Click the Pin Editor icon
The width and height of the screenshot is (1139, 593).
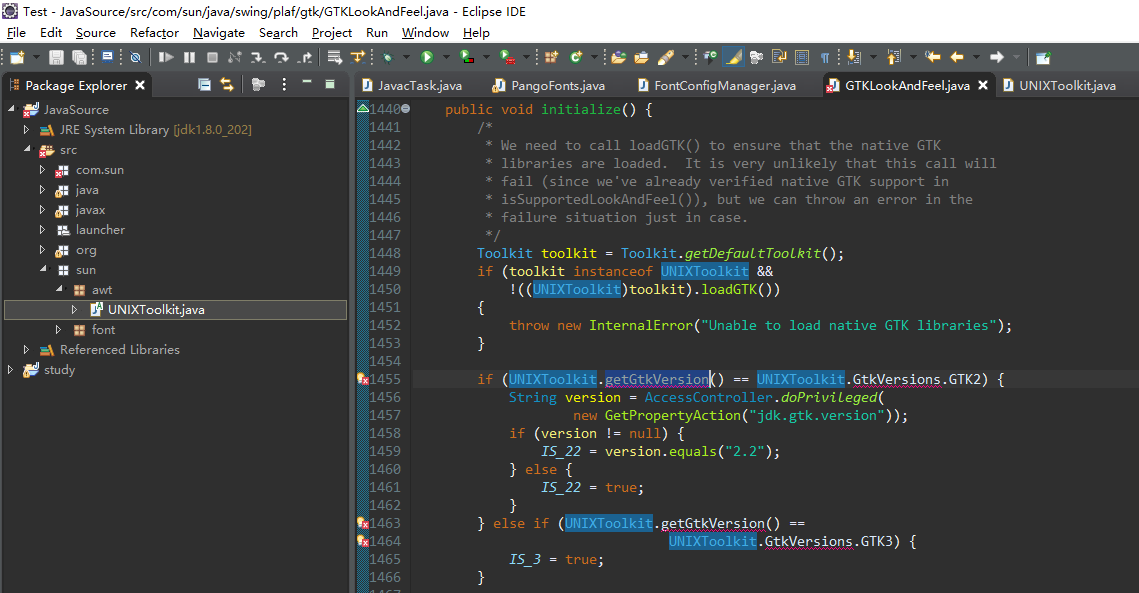[x=1043, y=57]
